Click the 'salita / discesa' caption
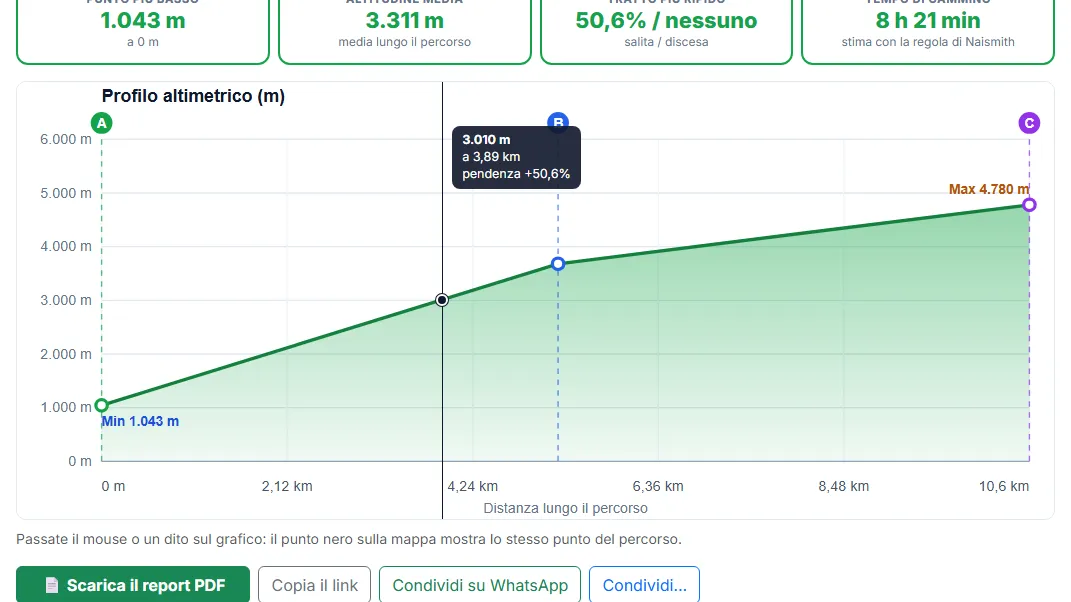The height and width of the screenshot is (602, 1071). pyautogui.click(x=666, y=42)
